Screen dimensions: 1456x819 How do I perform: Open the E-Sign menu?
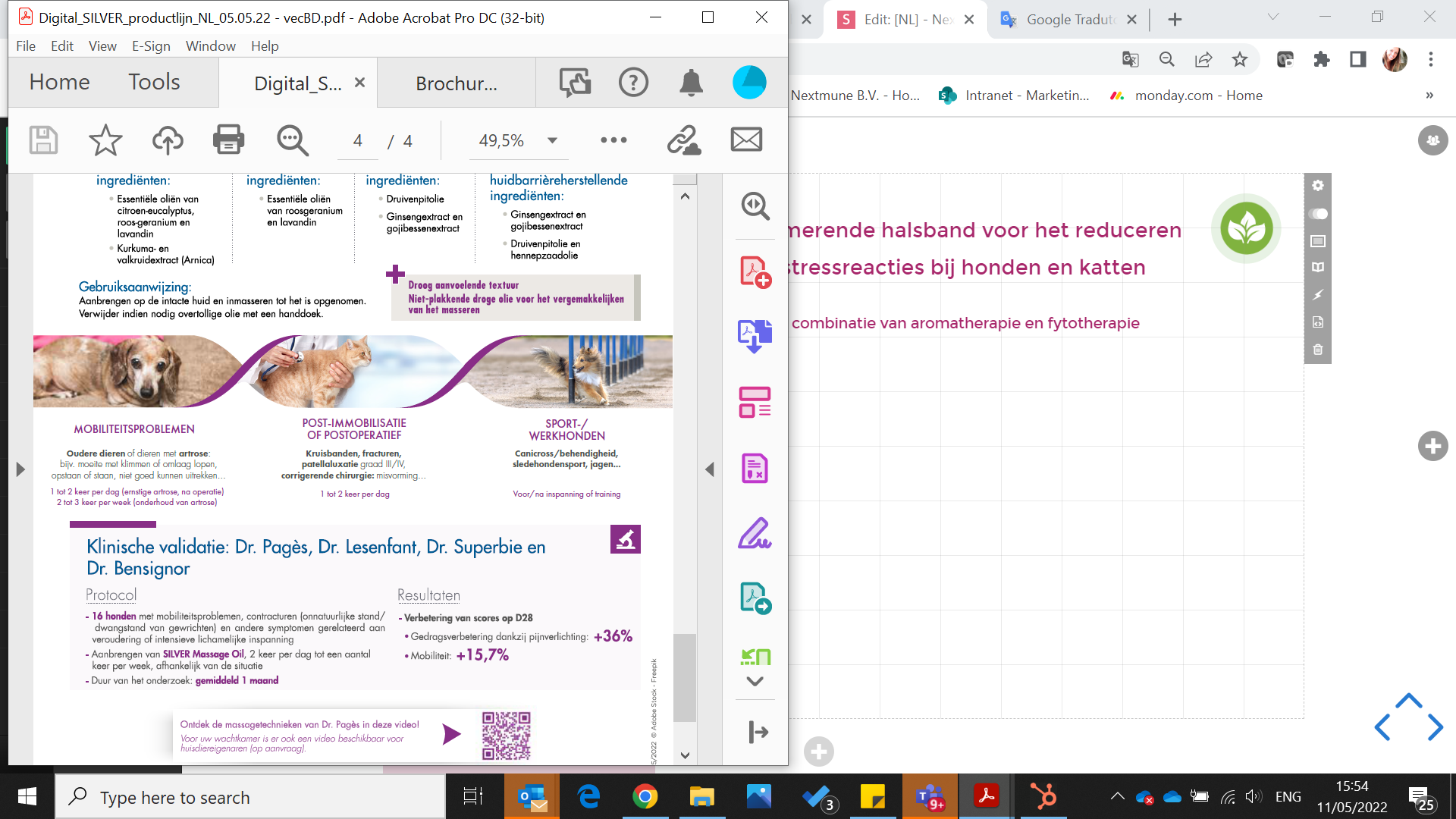point(151,46)
